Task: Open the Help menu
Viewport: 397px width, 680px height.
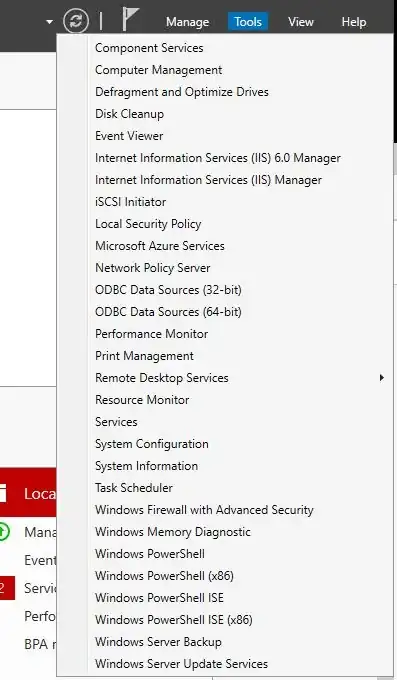Action: click(x=354, y=22)
